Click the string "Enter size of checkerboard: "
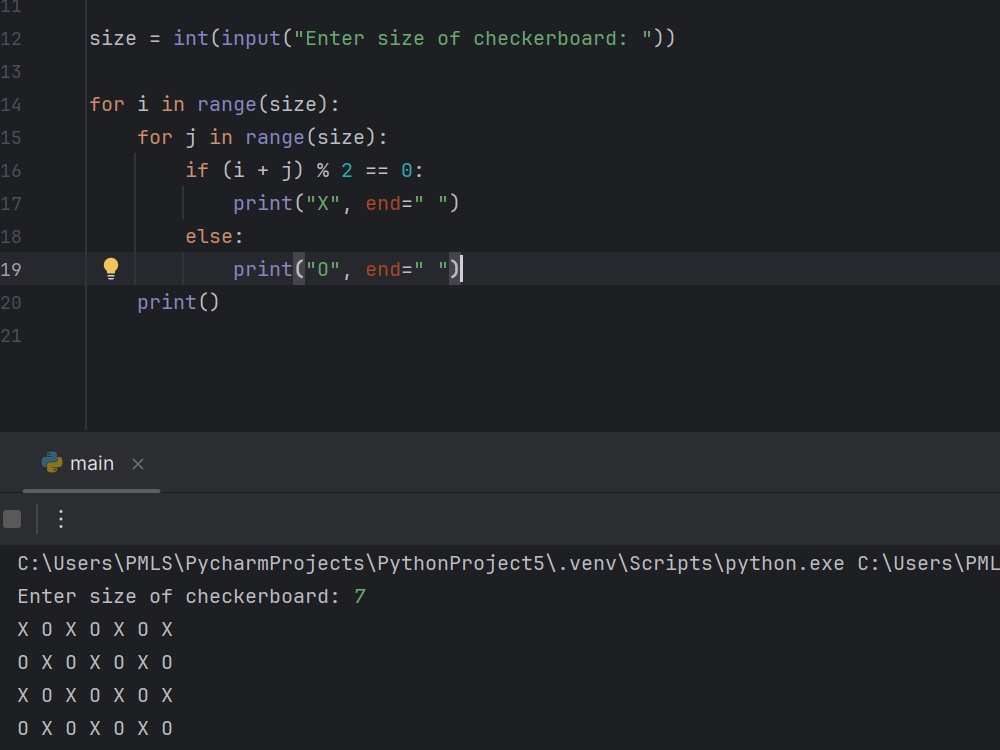Screen dimensions: 1000x750 click(x=473, y=39)
